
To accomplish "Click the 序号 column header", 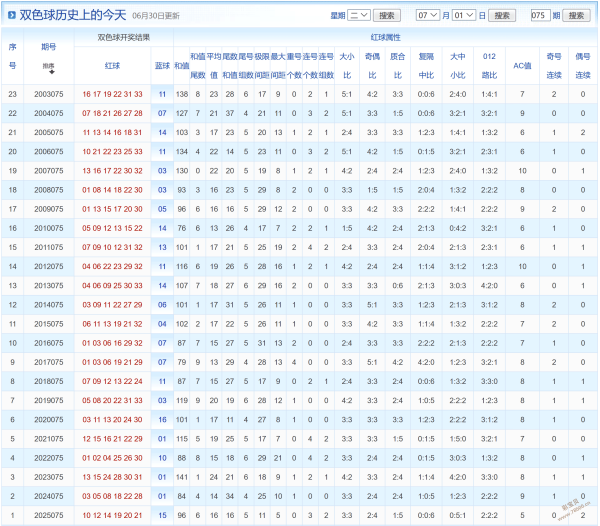I will point(13,56).
